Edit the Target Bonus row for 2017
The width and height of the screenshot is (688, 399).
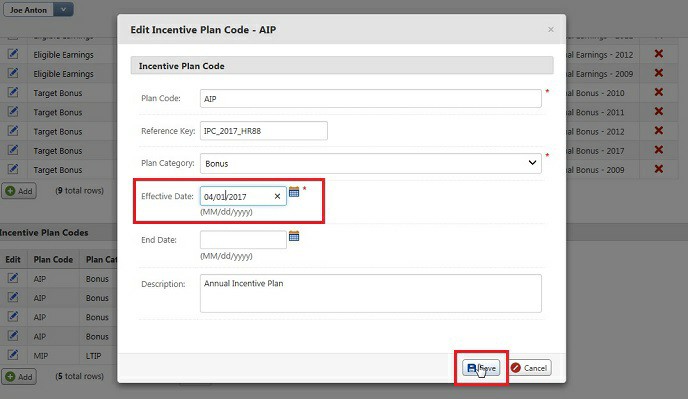tap(13, 150)
